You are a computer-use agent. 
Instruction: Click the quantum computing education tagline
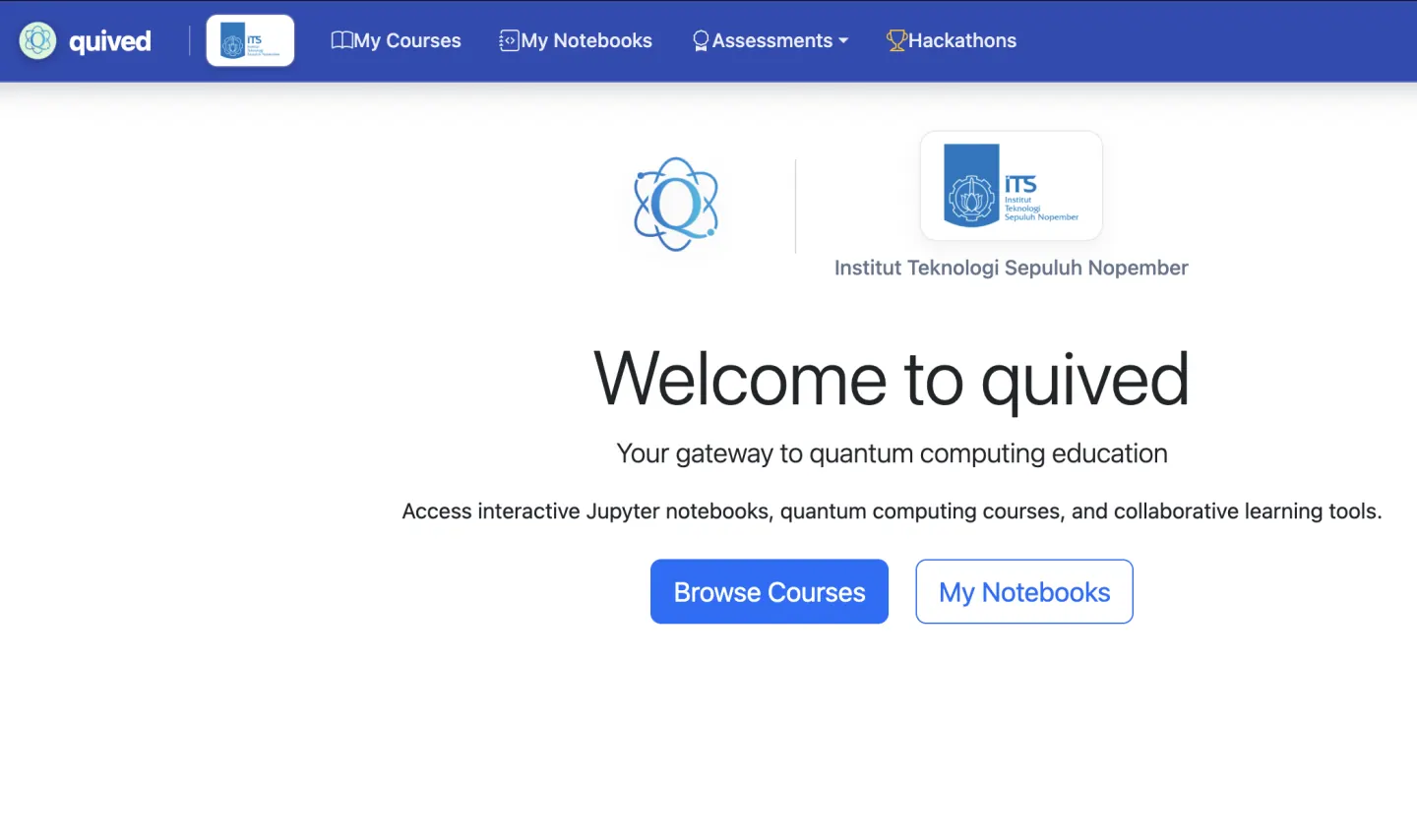point(892,453)
